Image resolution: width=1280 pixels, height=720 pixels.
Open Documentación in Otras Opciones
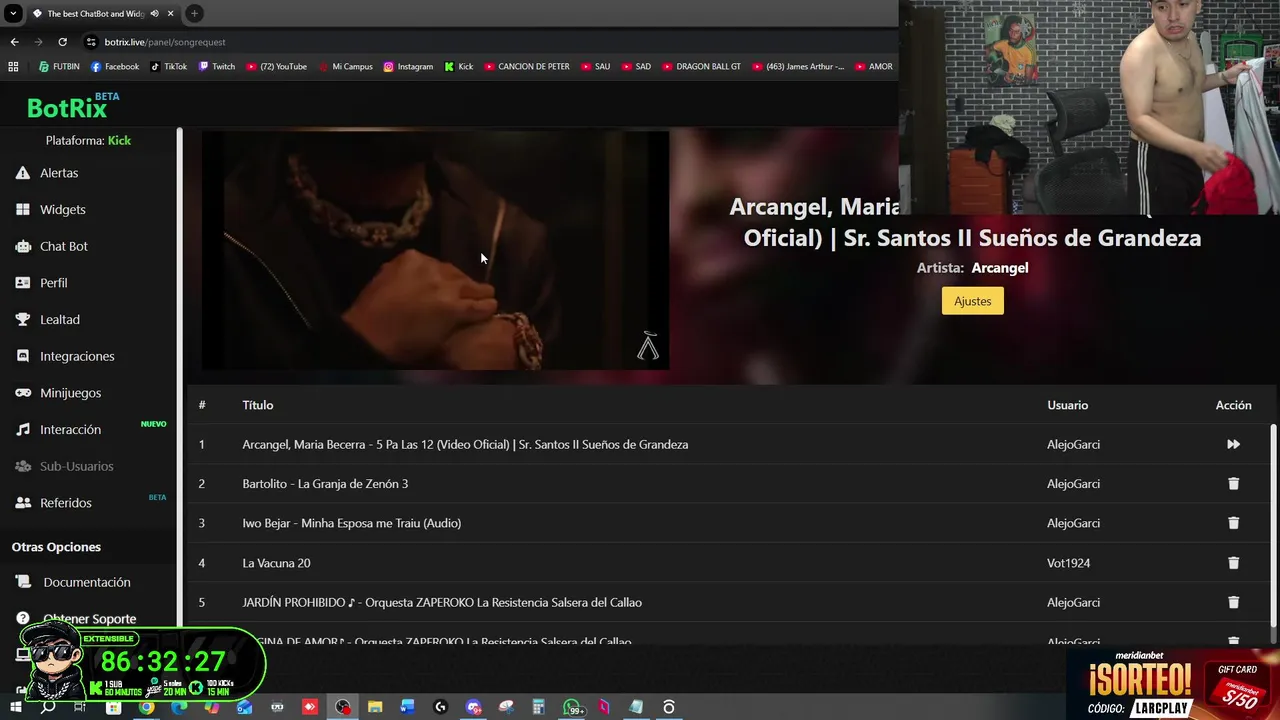86,582
